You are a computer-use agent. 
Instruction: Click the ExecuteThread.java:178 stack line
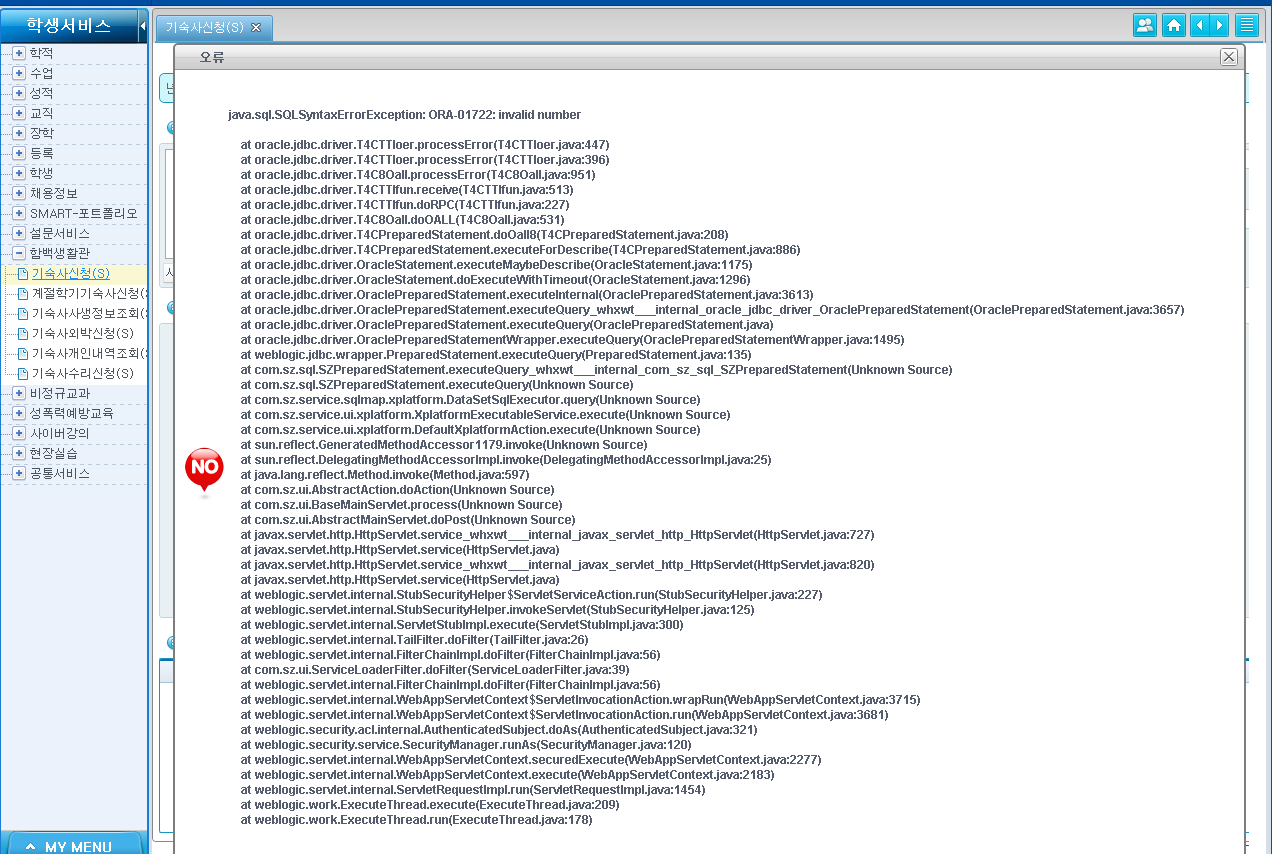point(416,820)
